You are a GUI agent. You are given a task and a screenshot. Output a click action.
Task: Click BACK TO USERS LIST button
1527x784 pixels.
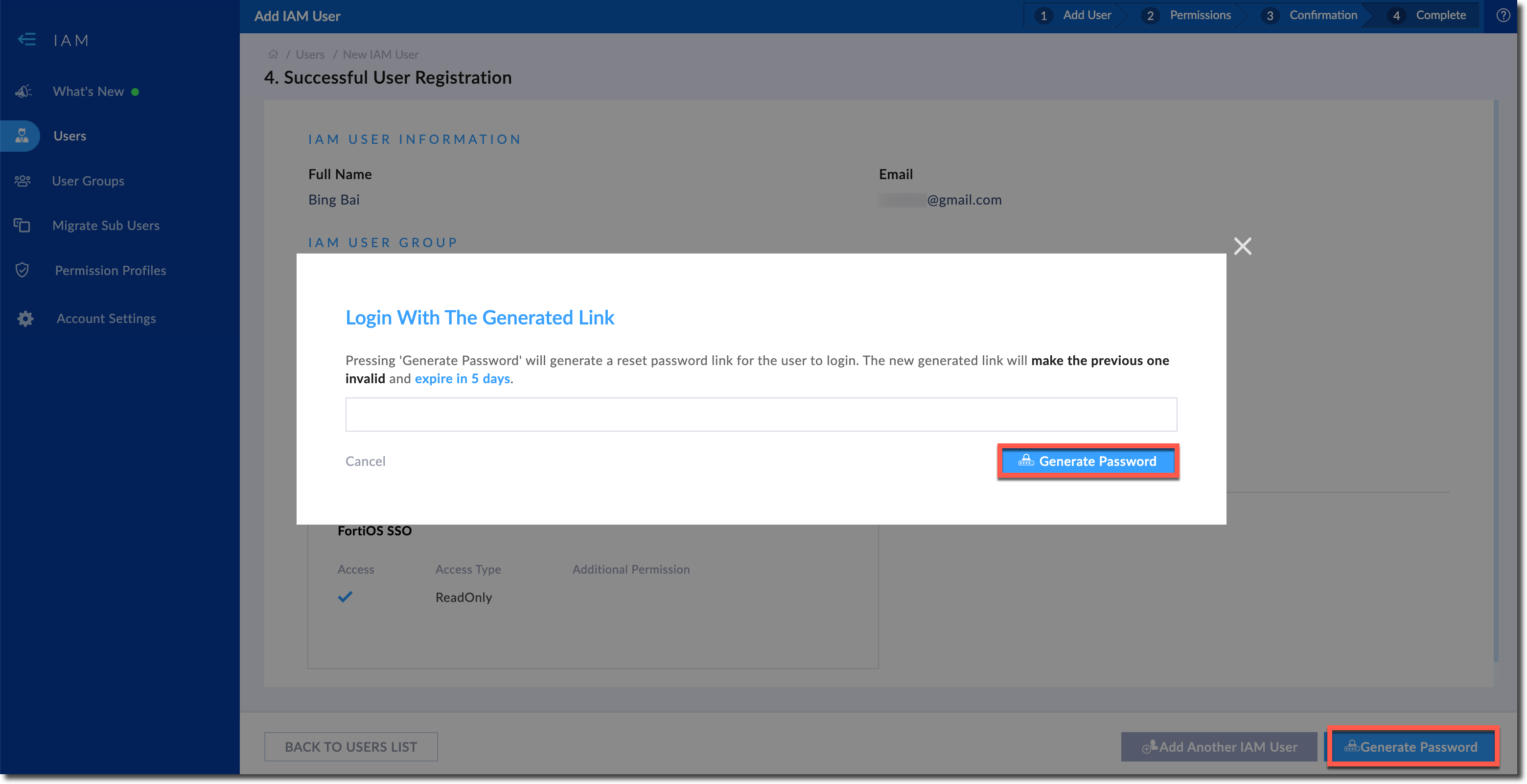tap(351, 747)
